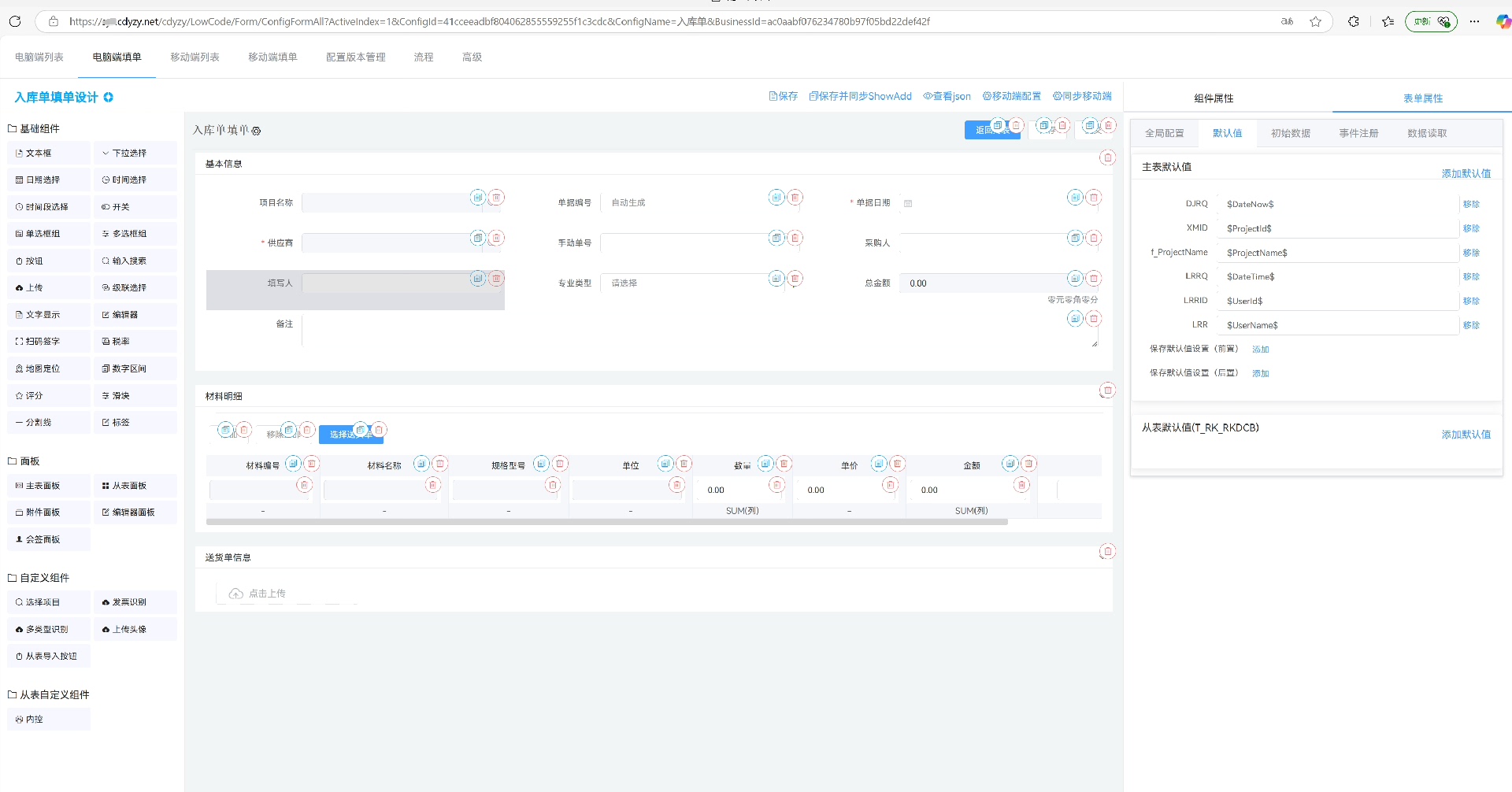Screen dimensions: 1512x792
Task: Click 添加默认值 for 主表默认值
Action: pyautogui.click(x=1466, y=173)
